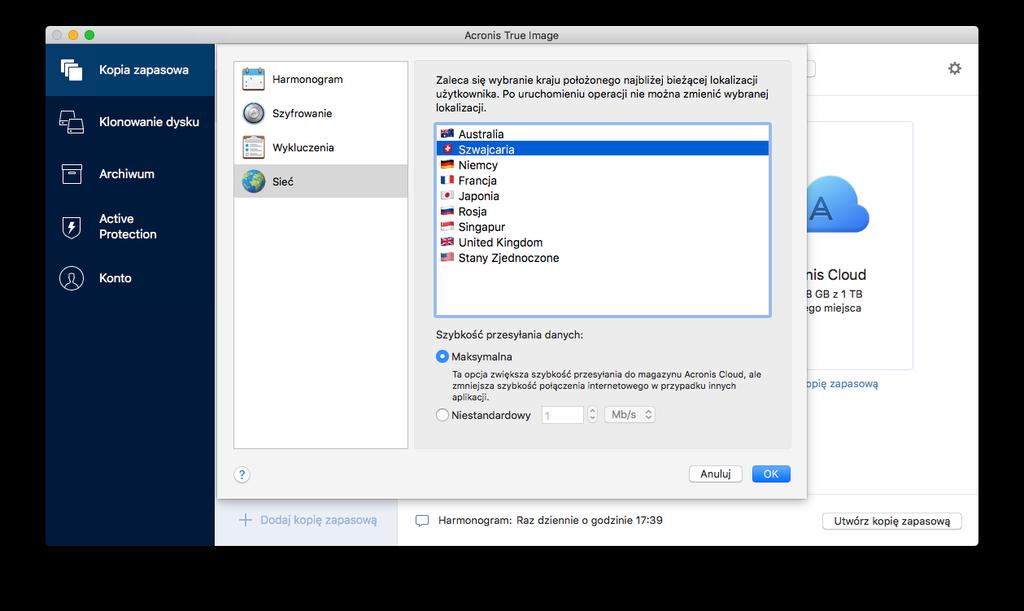Click the Acronis Cloud icon
Screen dimensions: 1024x611
838,205
